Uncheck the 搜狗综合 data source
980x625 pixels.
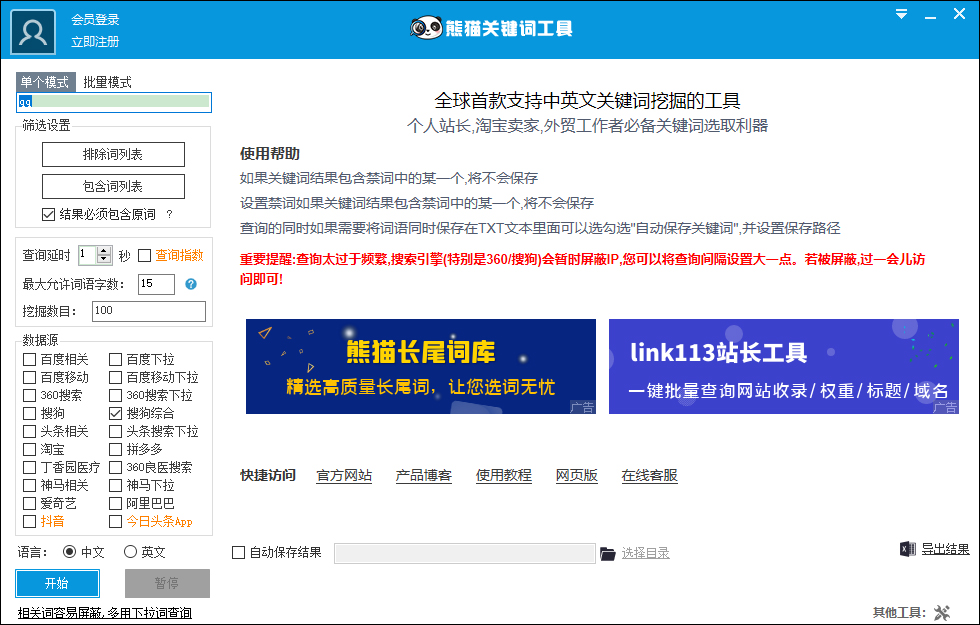click(115, 413)
